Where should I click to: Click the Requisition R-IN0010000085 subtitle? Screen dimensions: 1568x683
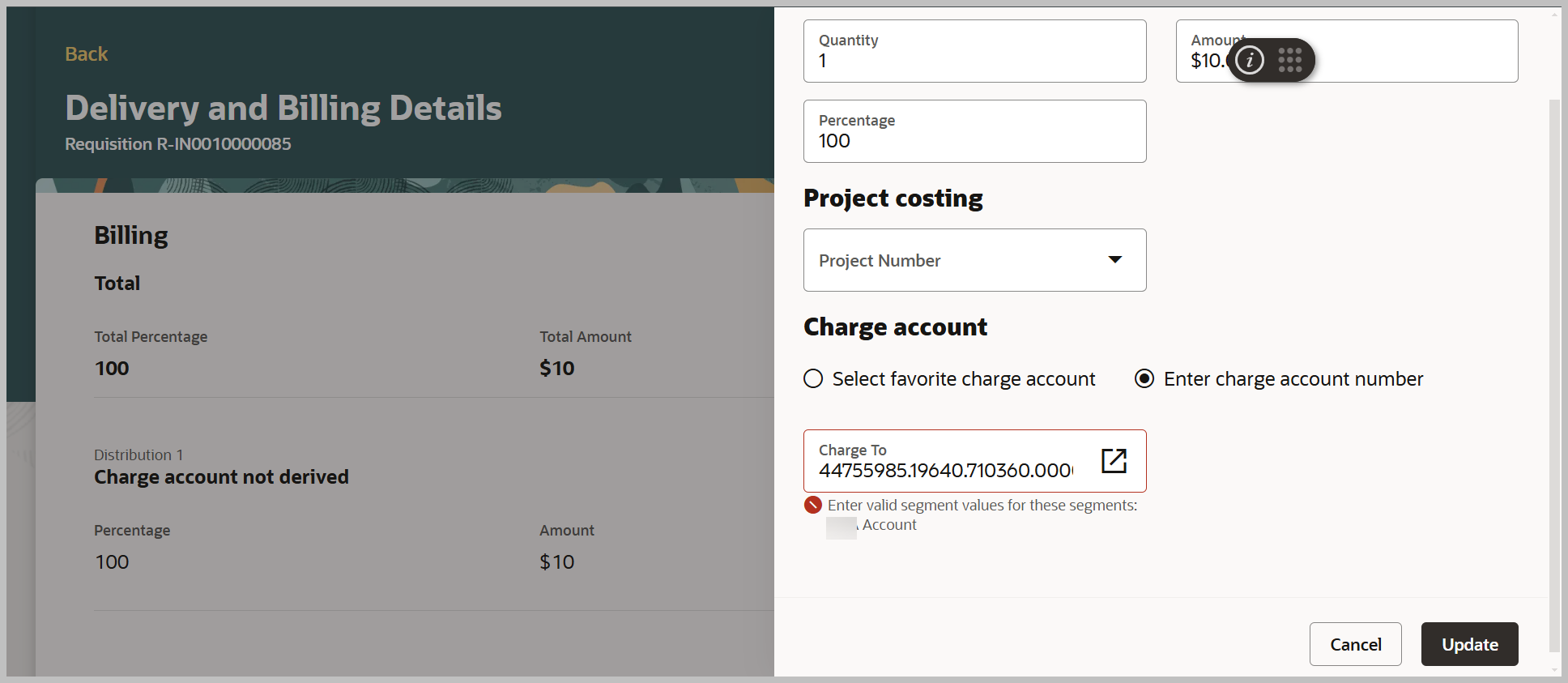[178, 144]
